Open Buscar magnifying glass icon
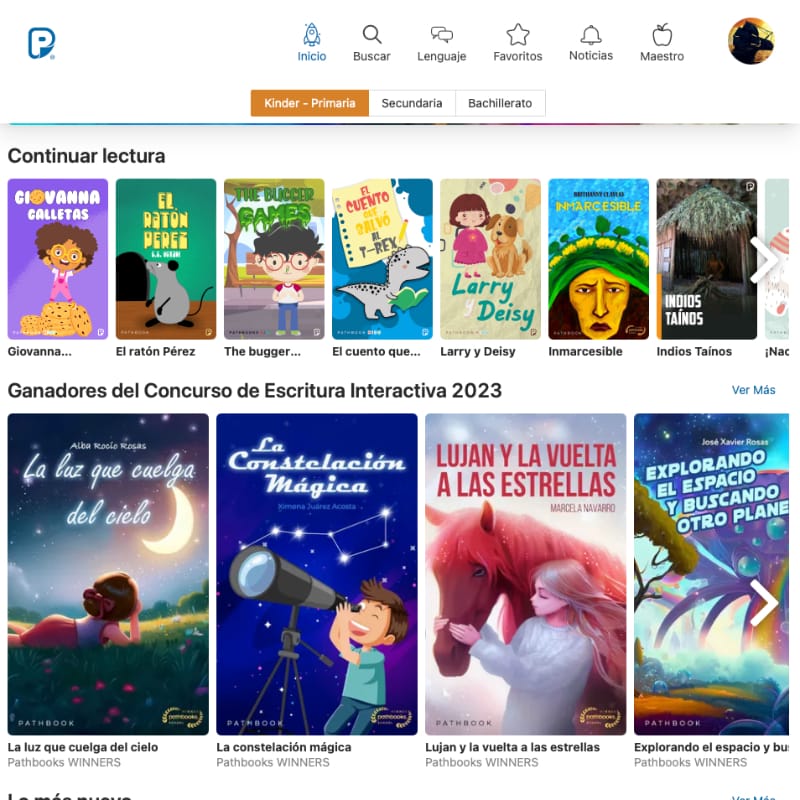This screenshot has height=800, width=800. [x=372, y=35]
